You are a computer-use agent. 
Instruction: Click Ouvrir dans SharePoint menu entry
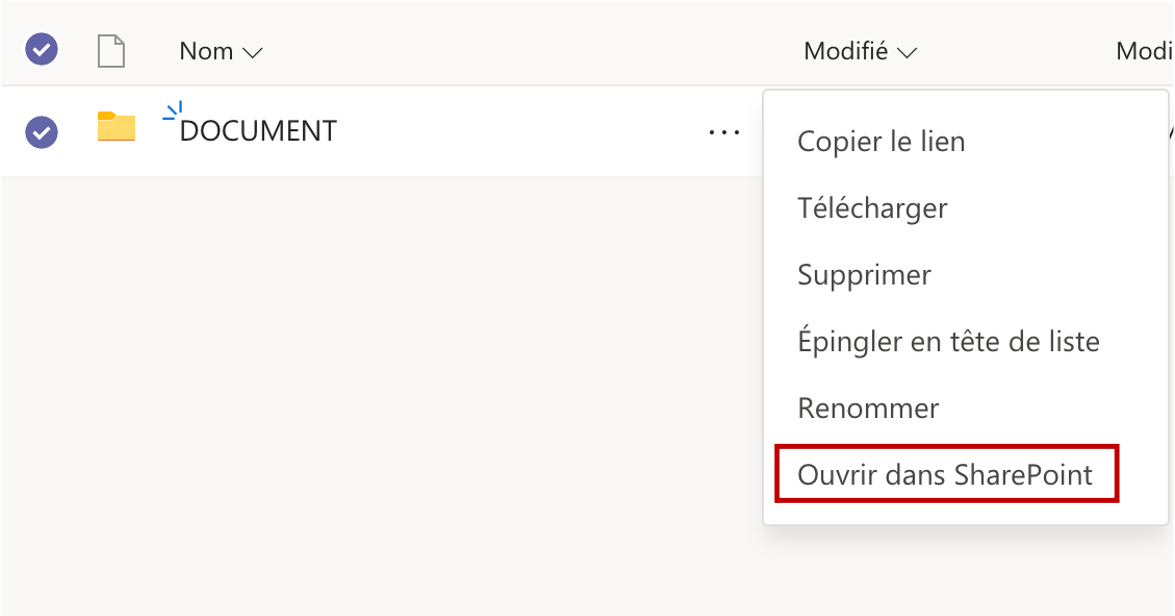945,474
